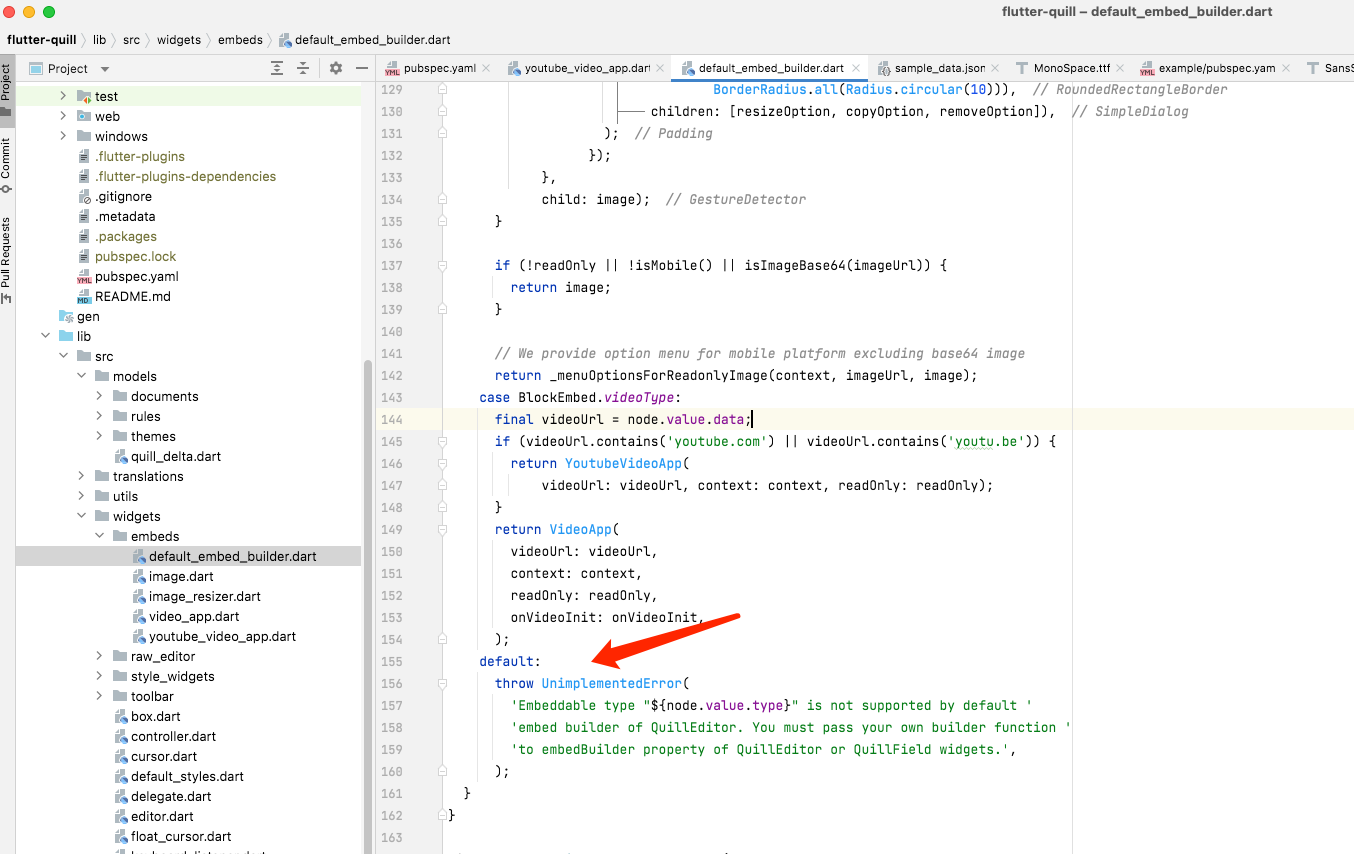Image resolution: width=1354 pixels, height=854 pixels.
Task: Close the default_embed_builder.dart tab
Action: tap(855, 68)
